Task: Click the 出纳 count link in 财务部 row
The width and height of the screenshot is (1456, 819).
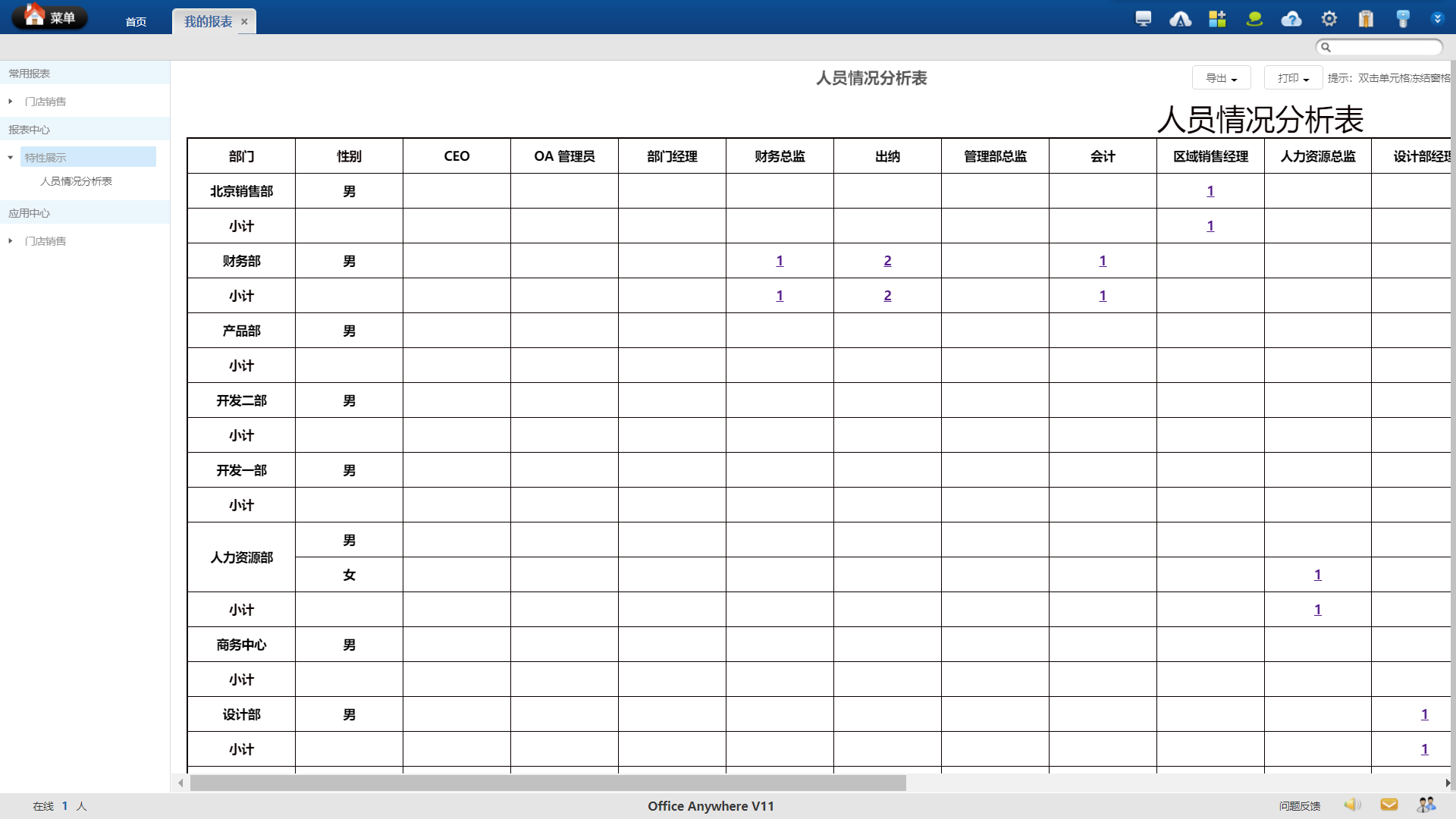Action: click(x=887, y=261)
